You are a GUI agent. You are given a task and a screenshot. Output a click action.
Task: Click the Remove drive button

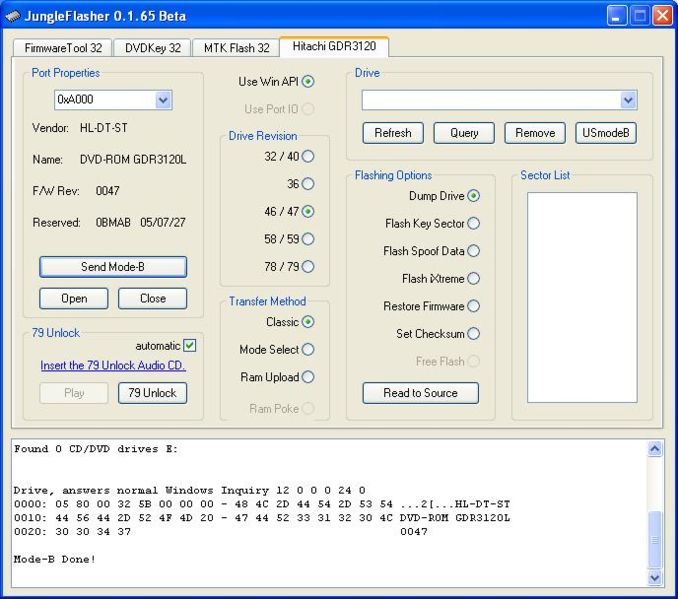(535, 133)
